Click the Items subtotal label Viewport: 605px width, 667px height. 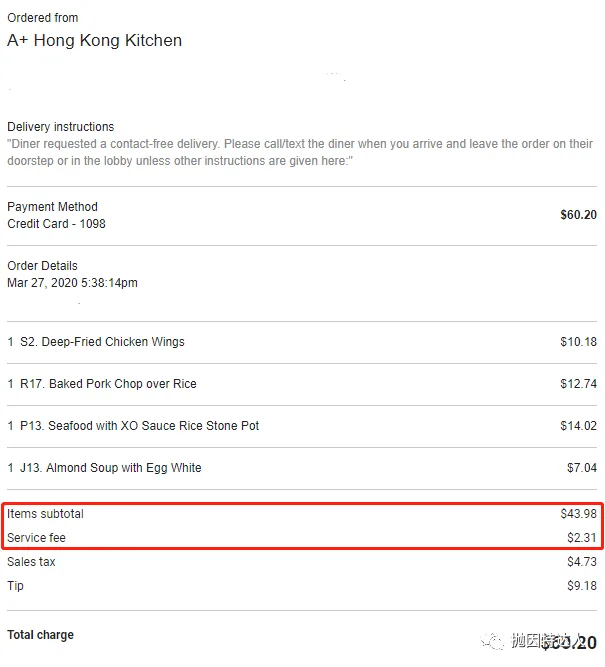(45, 514)
